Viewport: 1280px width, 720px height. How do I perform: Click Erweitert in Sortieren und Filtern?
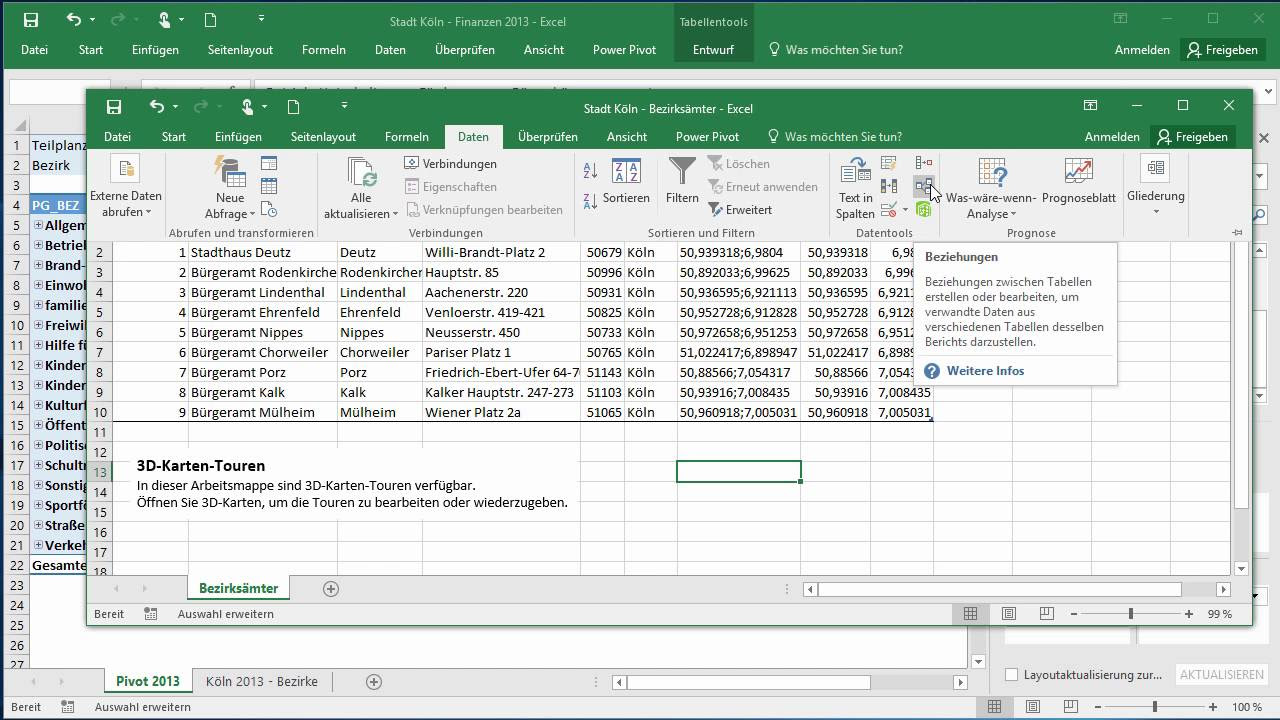740,210
